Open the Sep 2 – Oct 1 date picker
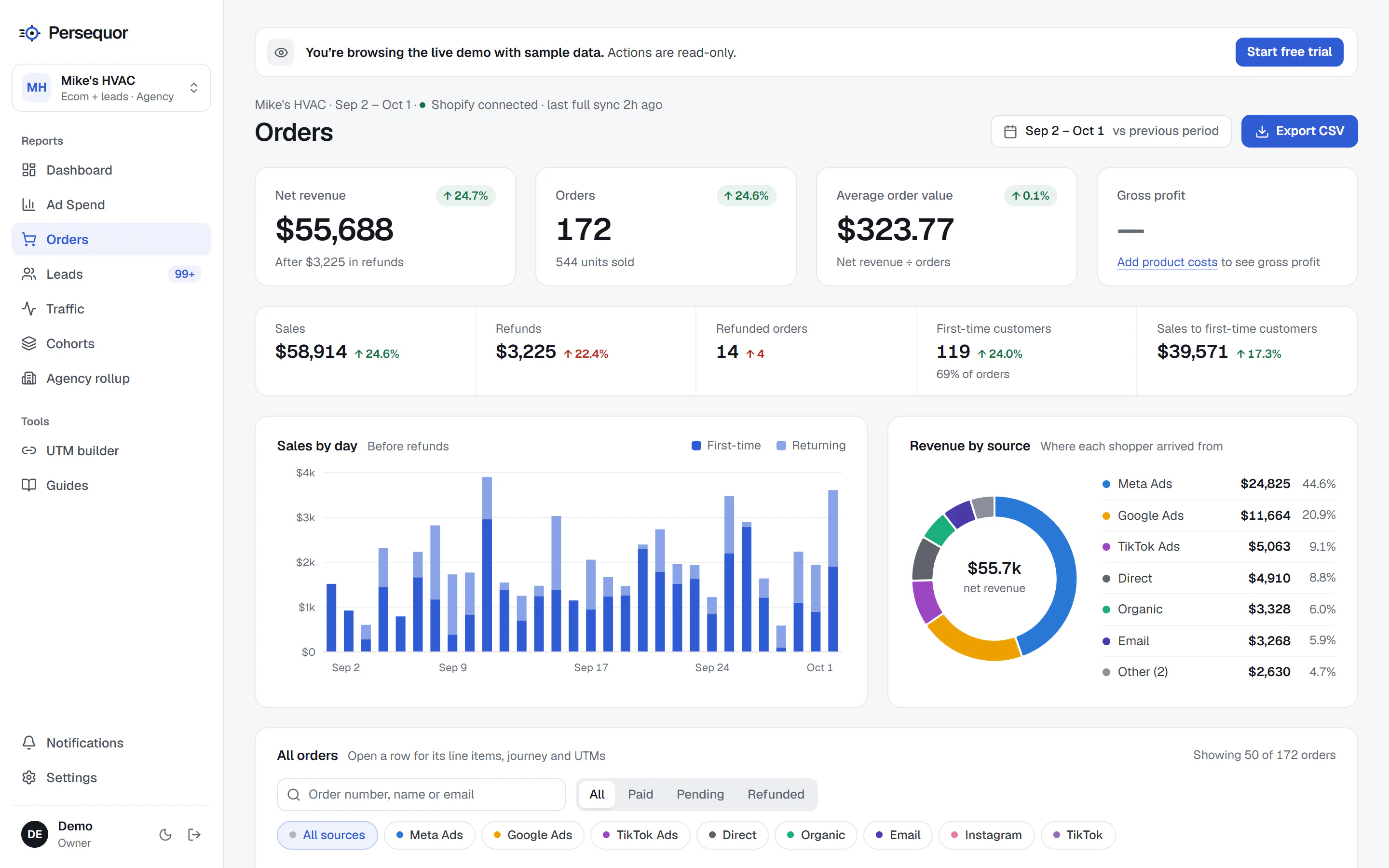Viewport: 1389px width, 868px height. pos(1111,131)
